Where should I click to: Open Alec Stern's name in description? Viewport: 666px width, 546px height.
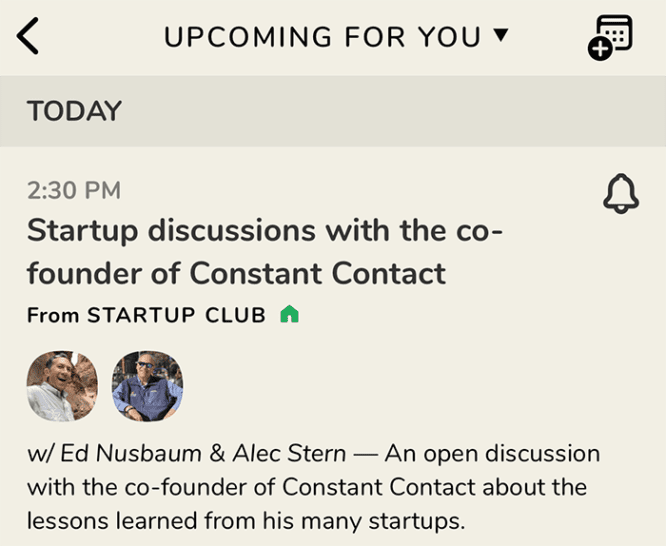[289, 453]
